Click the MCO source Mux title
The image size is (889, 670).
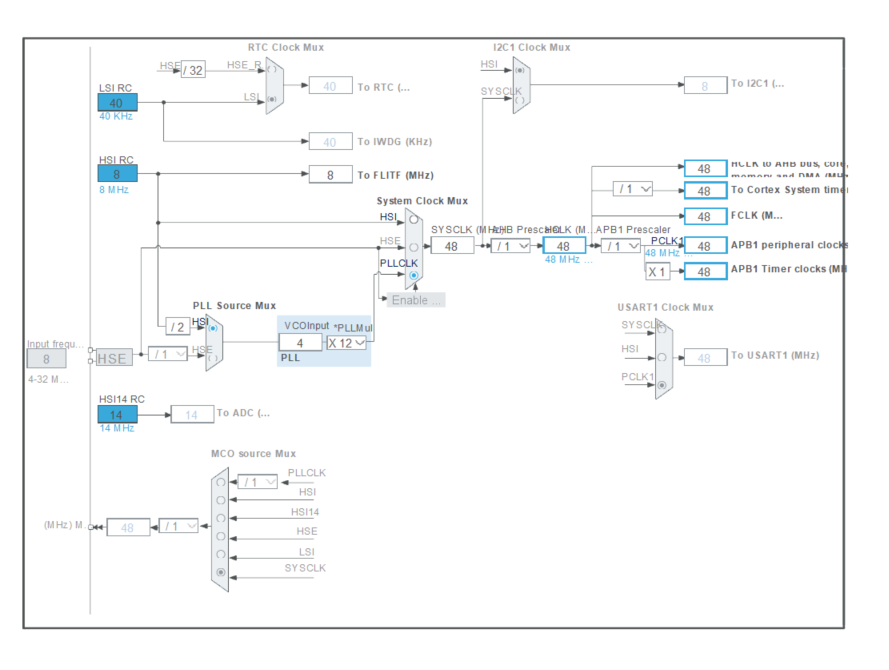tap(253, 453)
